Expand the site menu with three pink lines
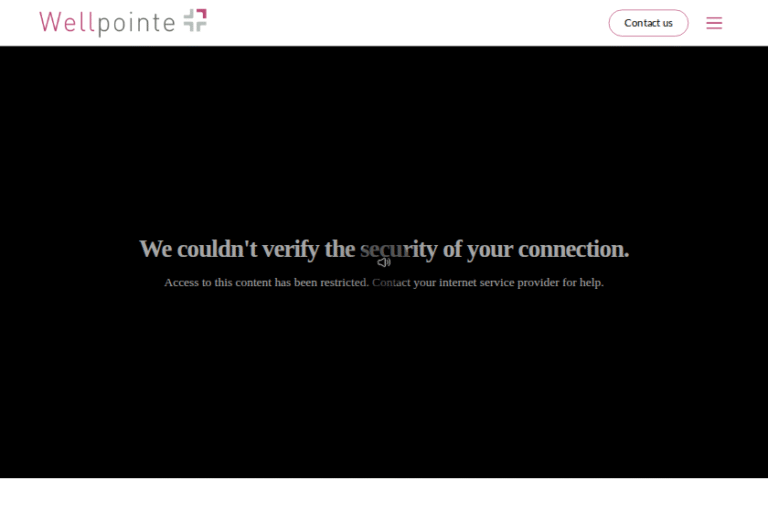The image size is (768, 512). coord(714,23)
